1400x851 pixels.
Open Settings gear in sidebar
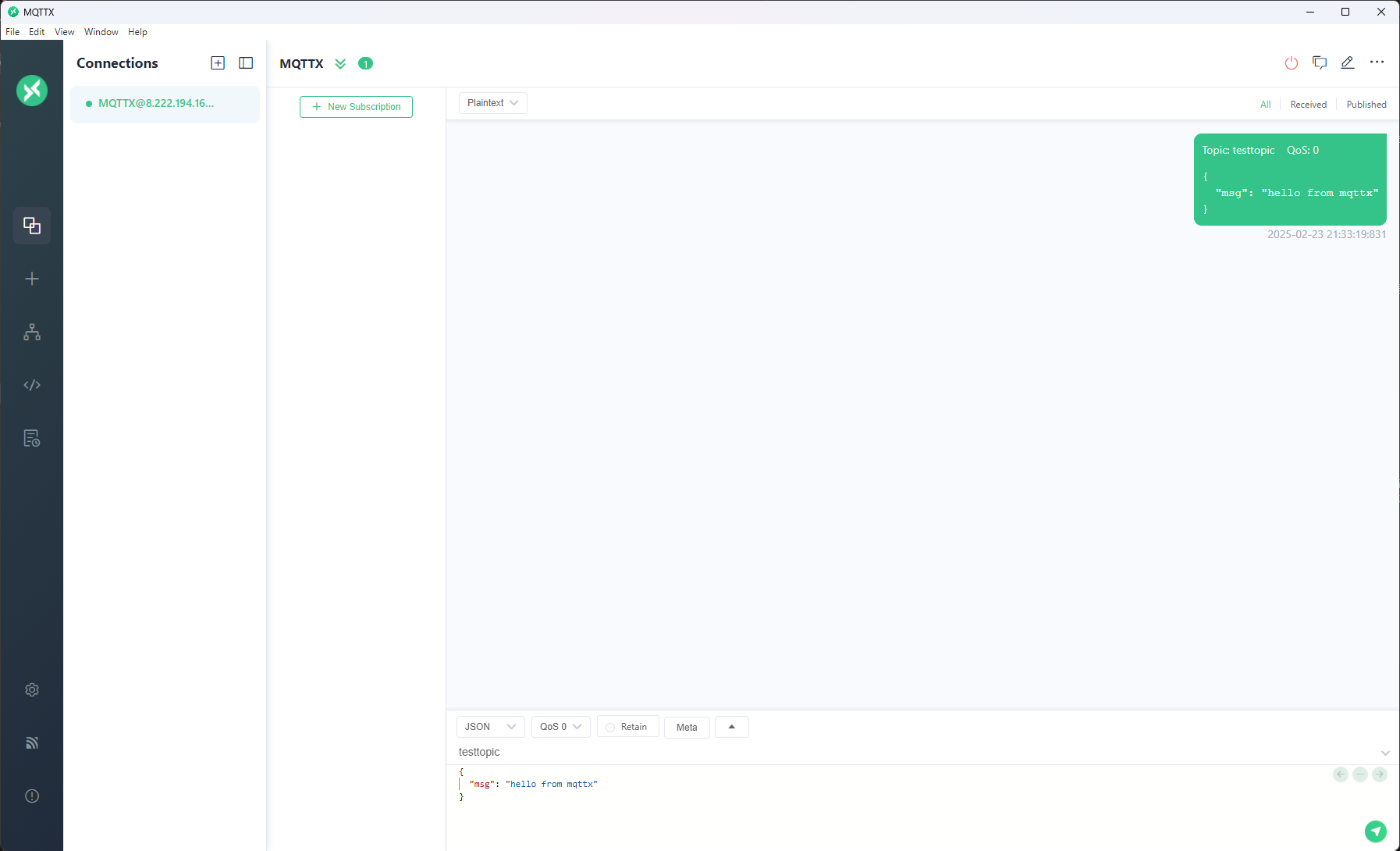click(x=32, y=689)
